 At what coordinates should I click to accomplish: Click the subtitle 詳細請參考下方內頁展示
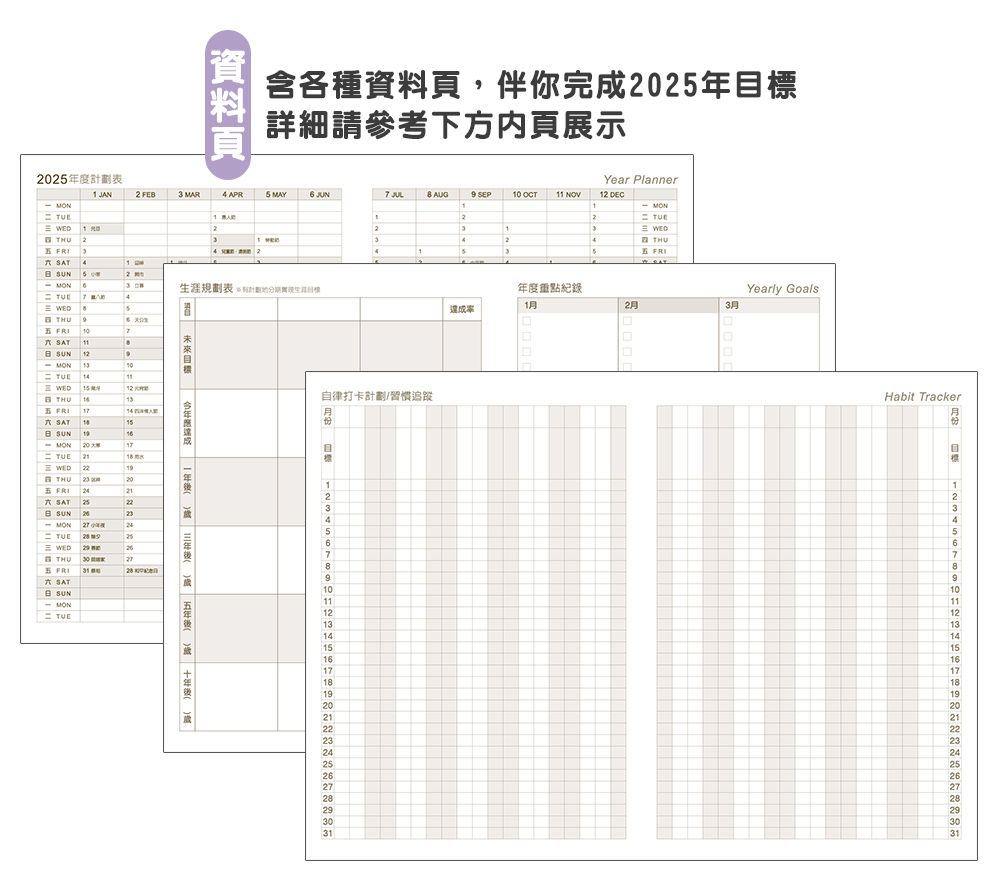pos(445,125)
